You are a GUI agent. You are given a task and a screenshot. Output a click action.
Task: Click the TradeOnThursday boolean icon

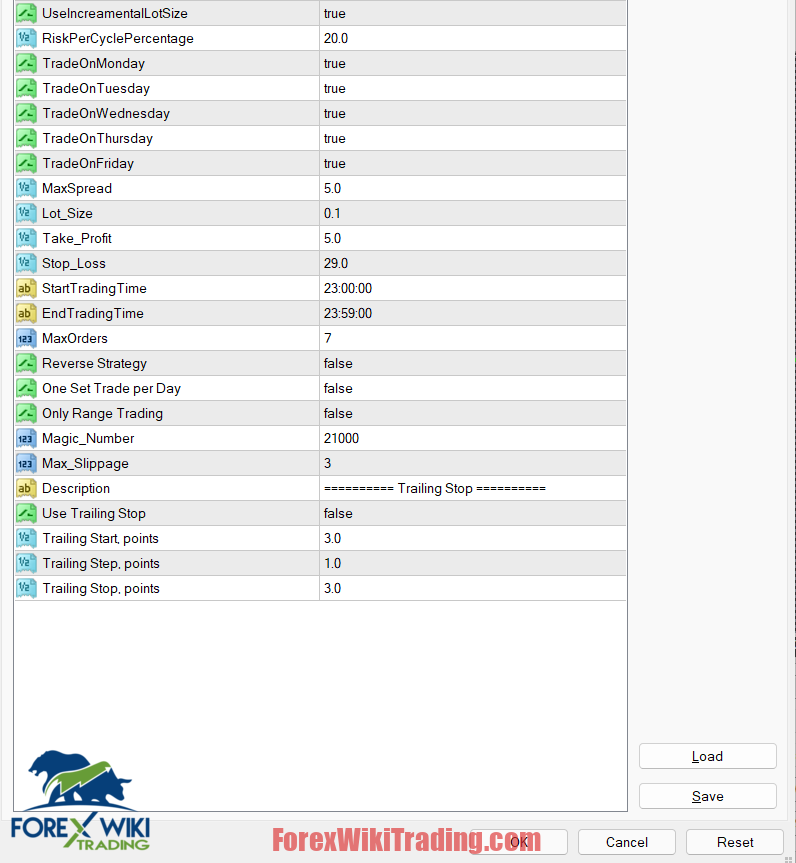26,138
